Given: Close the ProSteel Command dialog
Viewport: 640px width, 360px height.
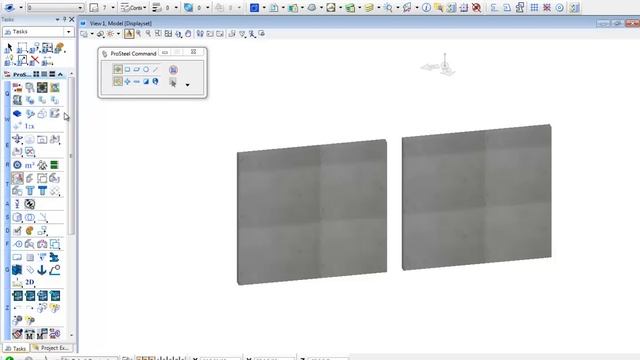Looking at the screenshot, I should tap(193, 52).
